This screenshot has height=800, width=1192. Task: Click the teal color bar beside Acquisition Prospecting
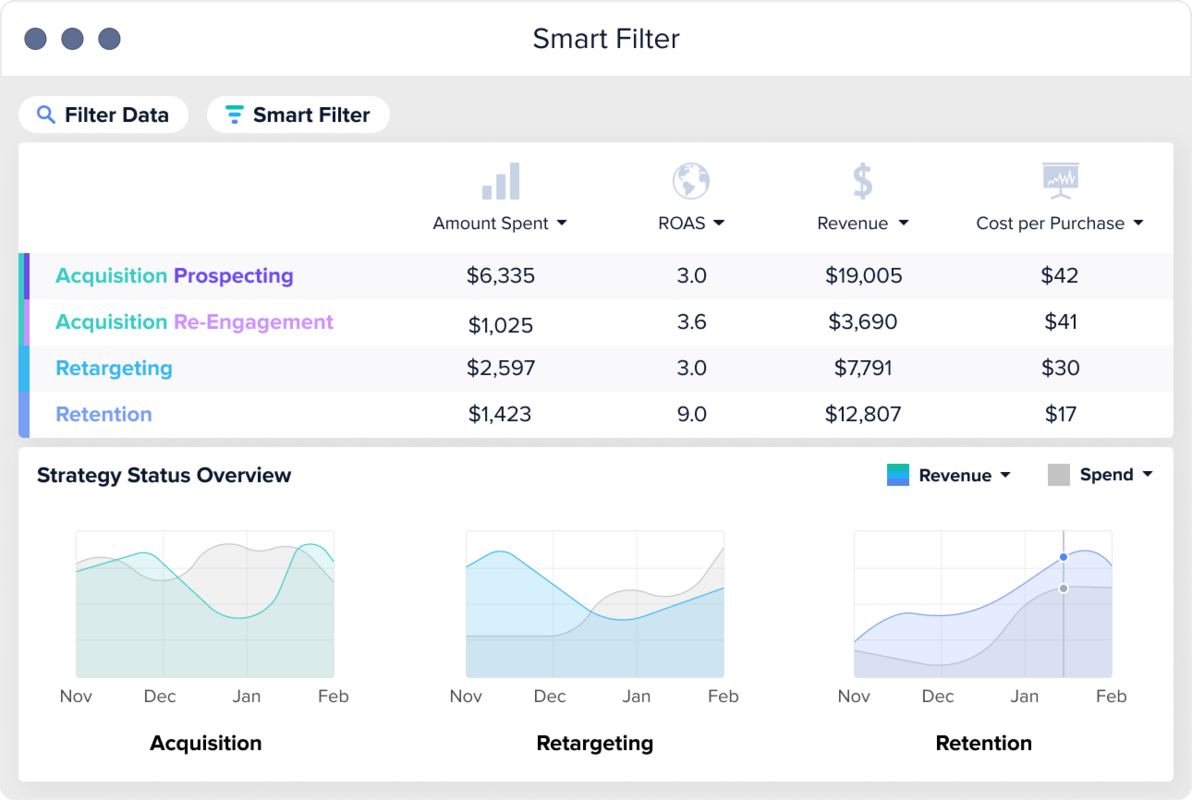pos(22,275)
